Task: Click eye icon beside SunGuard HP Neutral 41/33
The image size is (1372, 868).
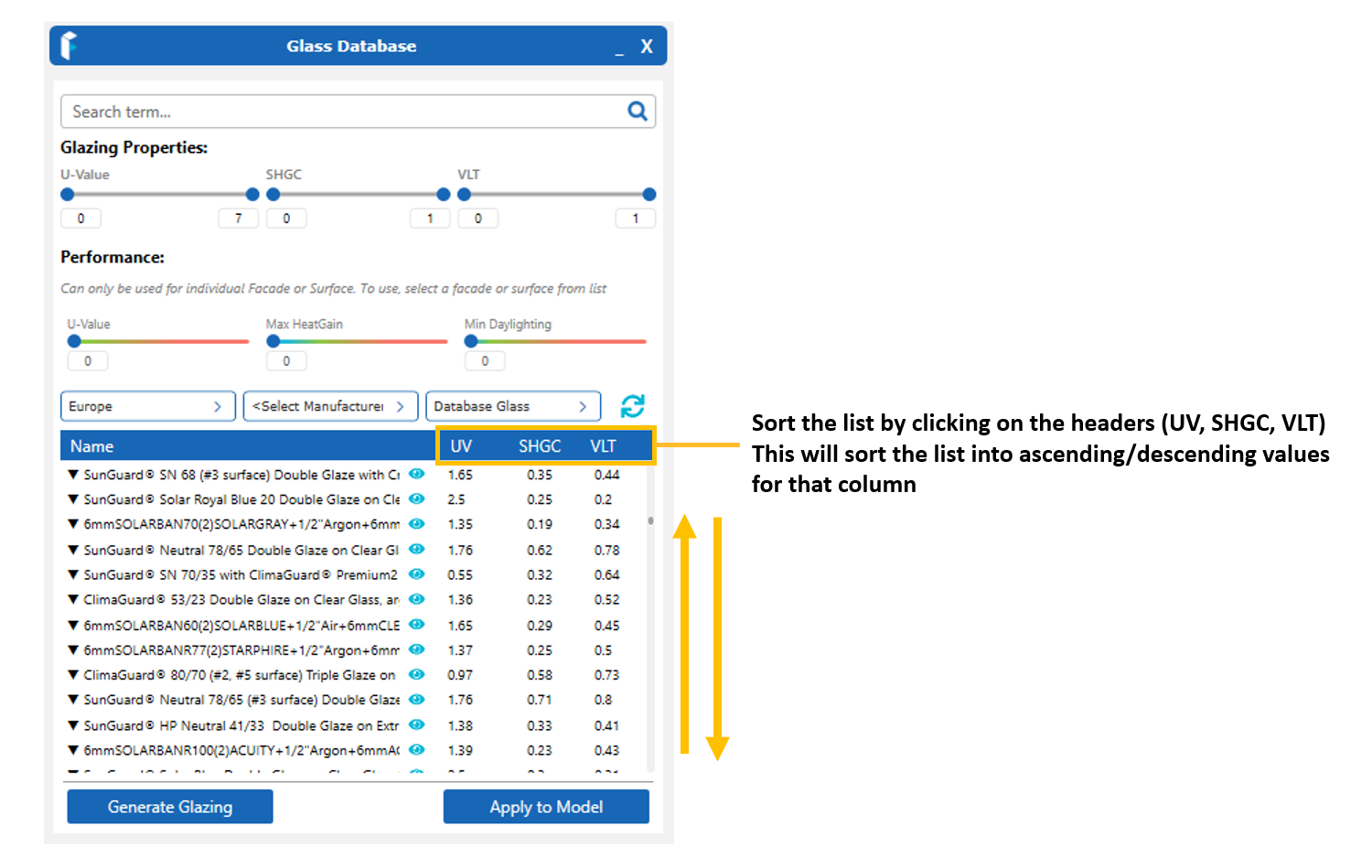Action: point(417,724)
